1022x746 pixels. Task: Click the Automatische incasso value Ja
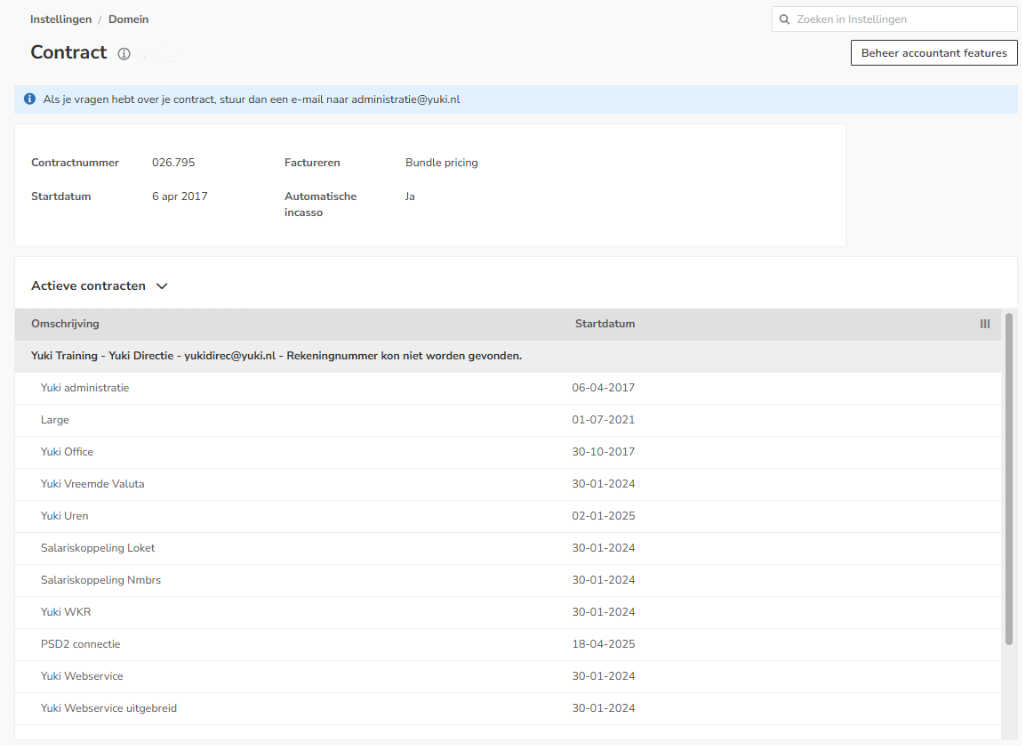pyautogui.click(x=410, y=196)
